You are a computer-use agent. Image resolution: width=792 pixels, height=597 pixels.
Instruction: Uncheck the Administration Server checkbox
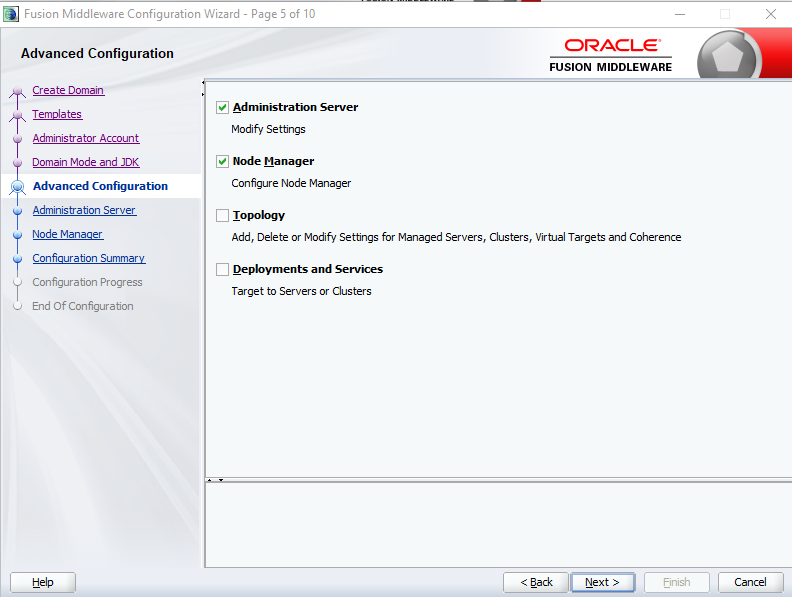222,107
